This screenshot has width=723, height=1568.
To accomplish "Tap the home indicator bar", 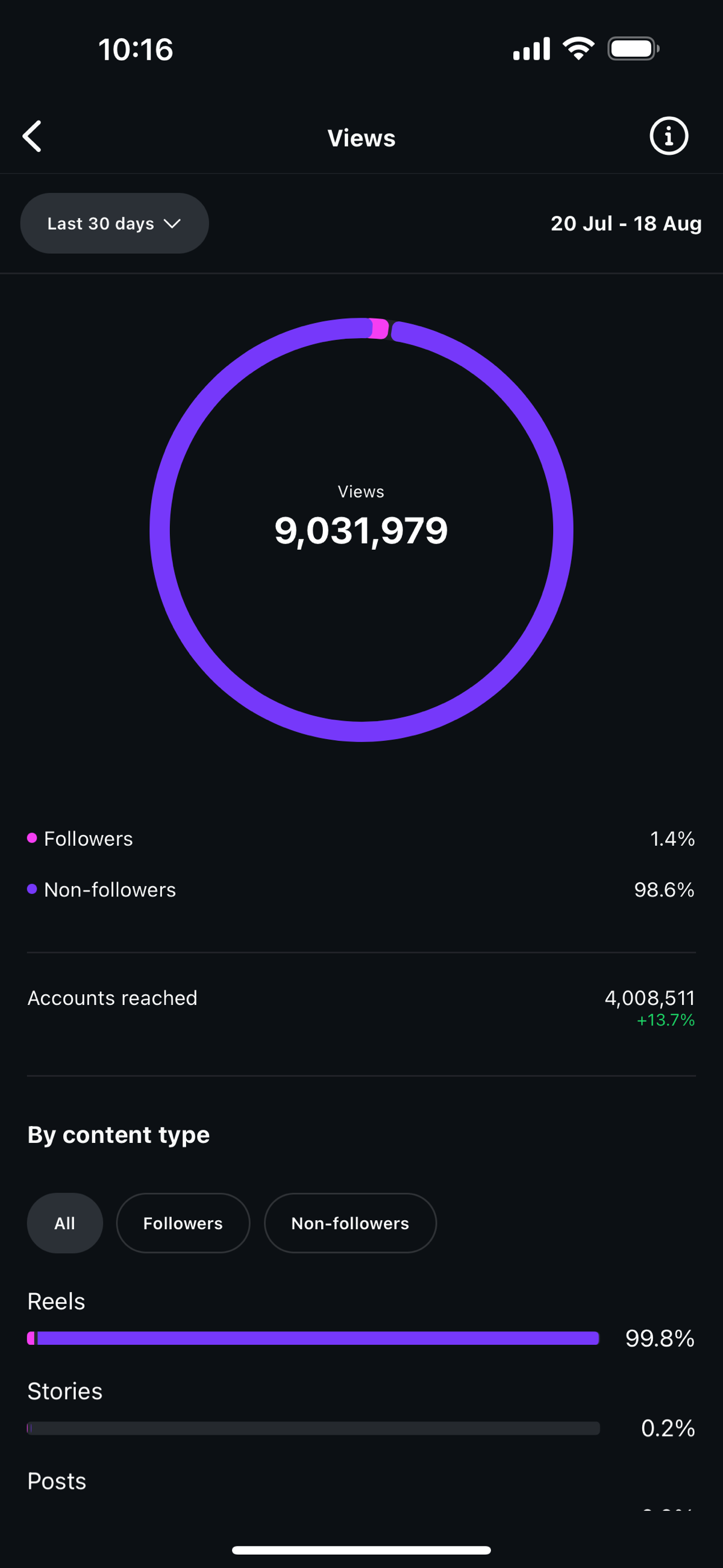I will (361, 1550).
